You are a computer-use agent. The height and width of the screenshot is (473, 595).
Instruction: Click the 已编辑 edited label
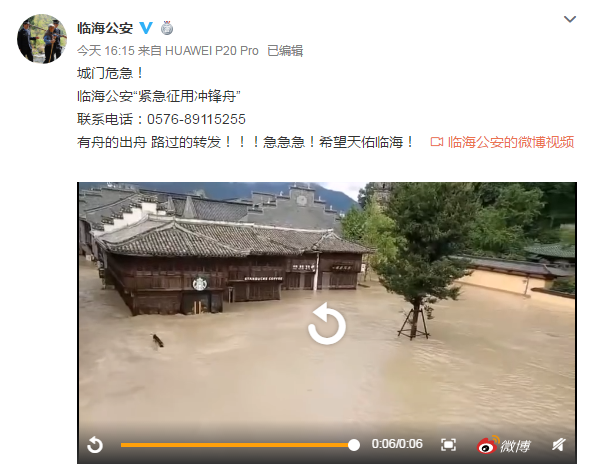(x=285, y=50)
